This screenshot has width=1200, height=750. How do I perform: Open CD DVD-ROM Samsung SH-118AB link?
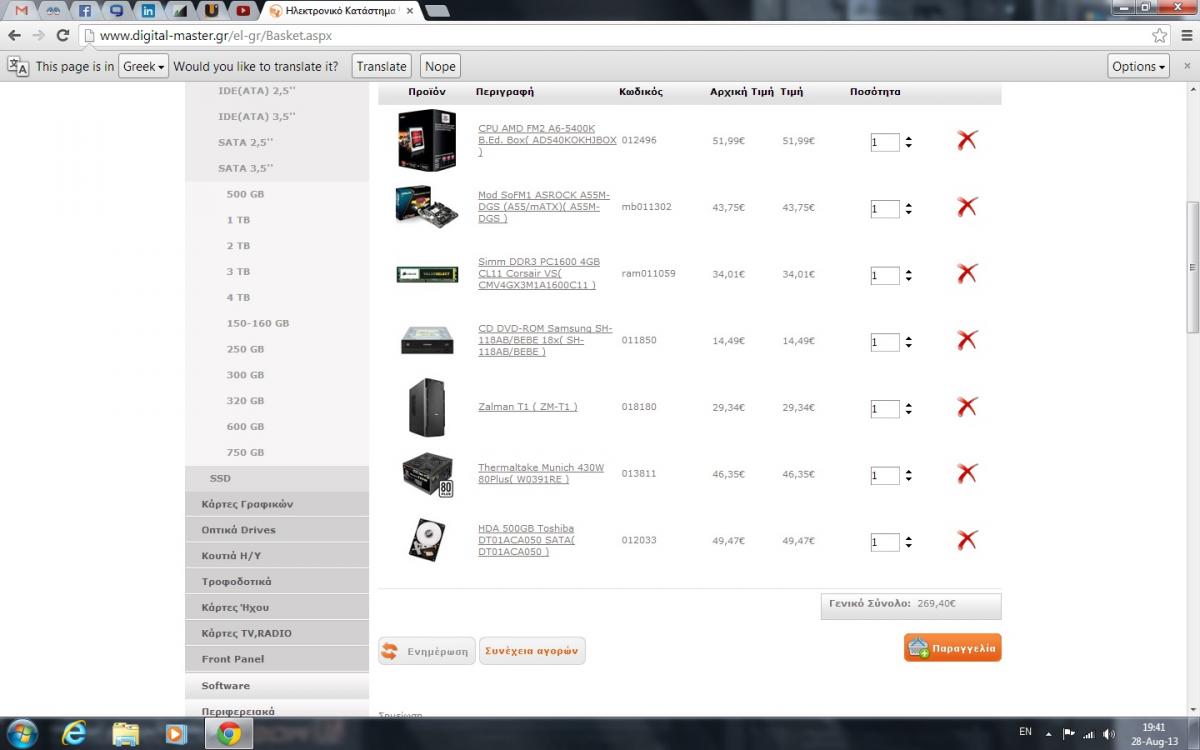tap(545, 340)
